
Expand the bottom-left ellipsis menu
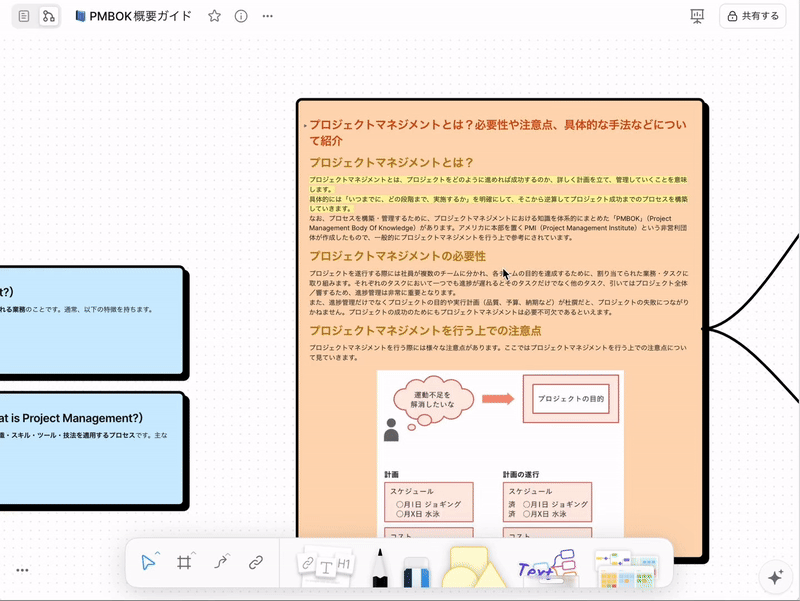22,570
